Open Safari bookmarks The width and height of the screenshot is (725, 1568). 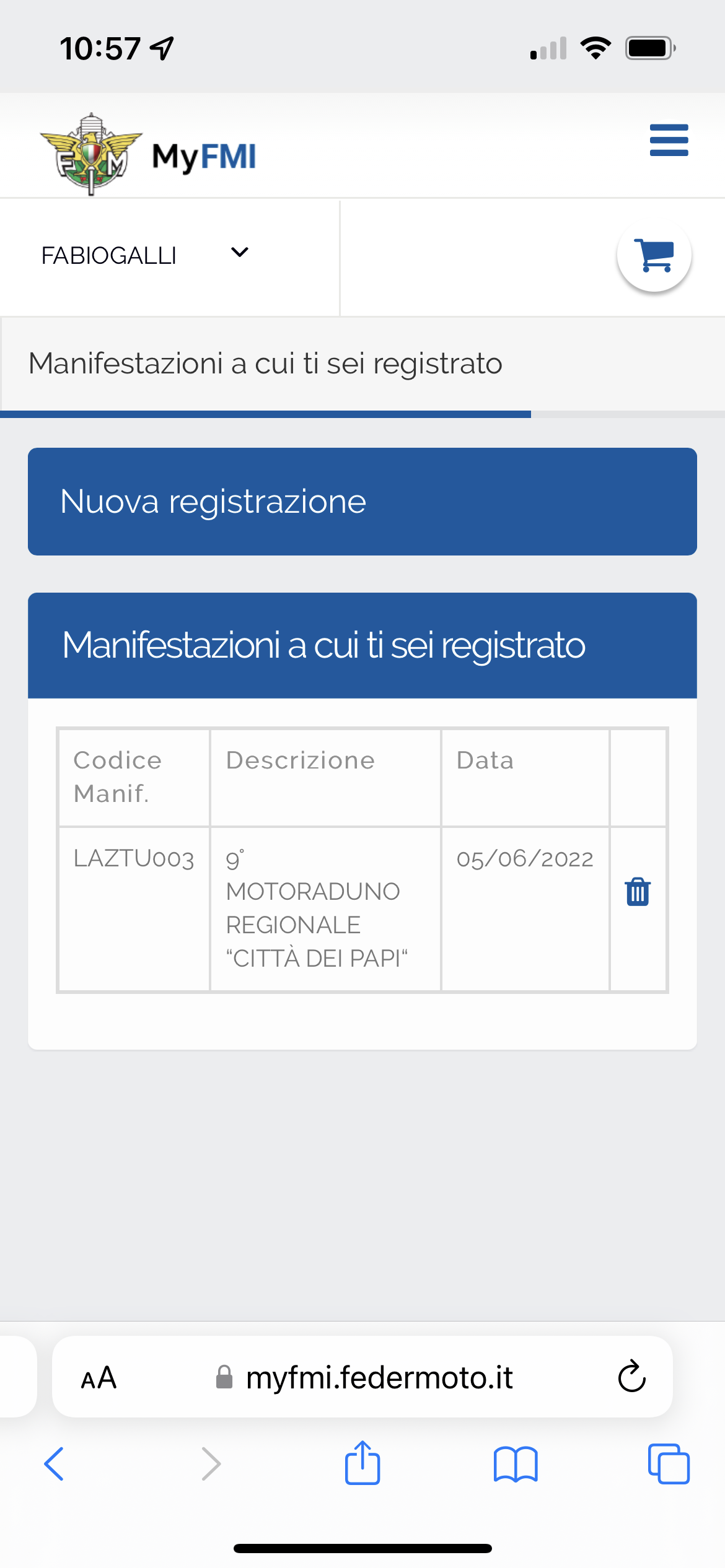(516, 1464)
